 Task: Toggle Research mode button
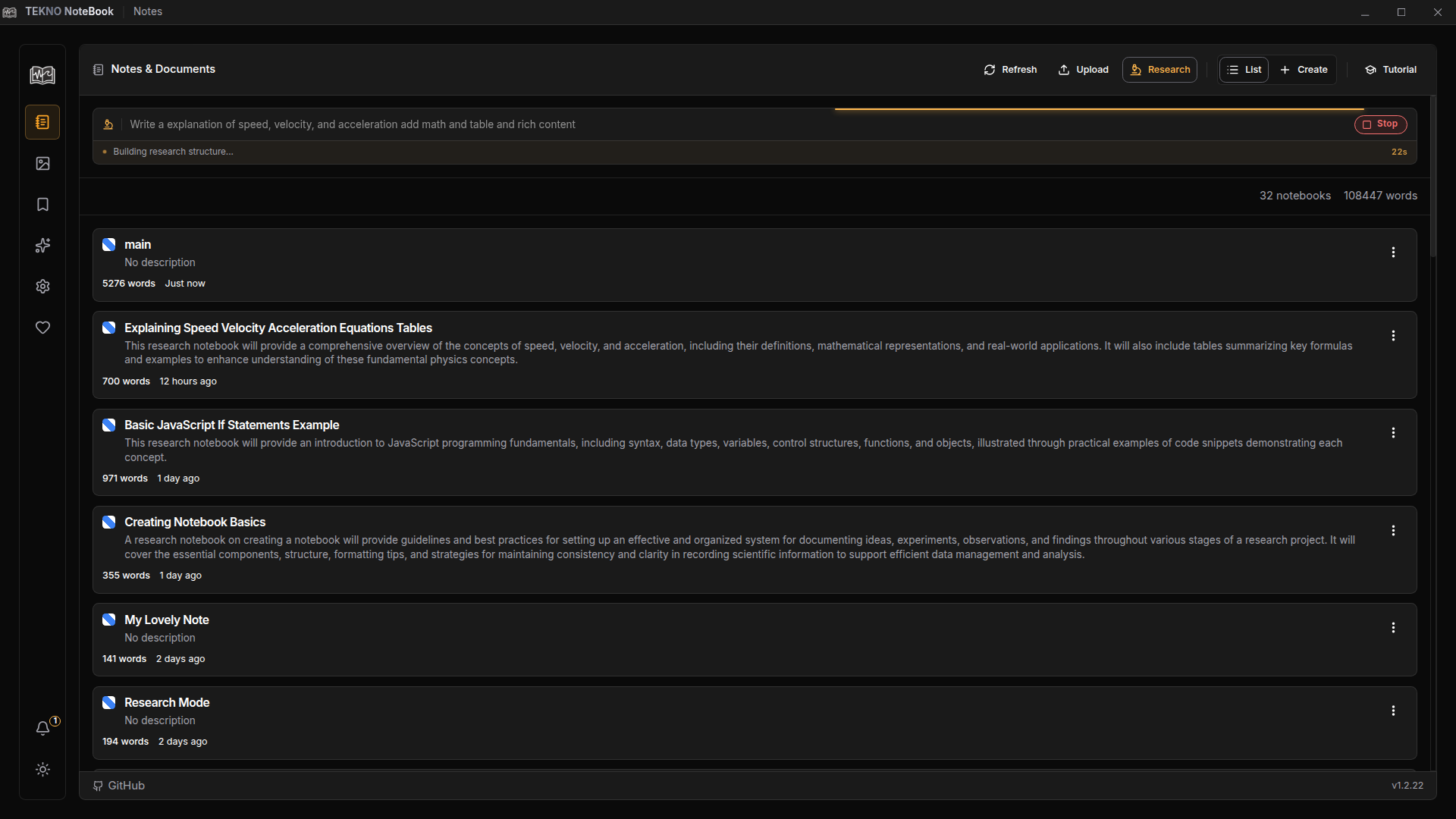pos(1159,70)
